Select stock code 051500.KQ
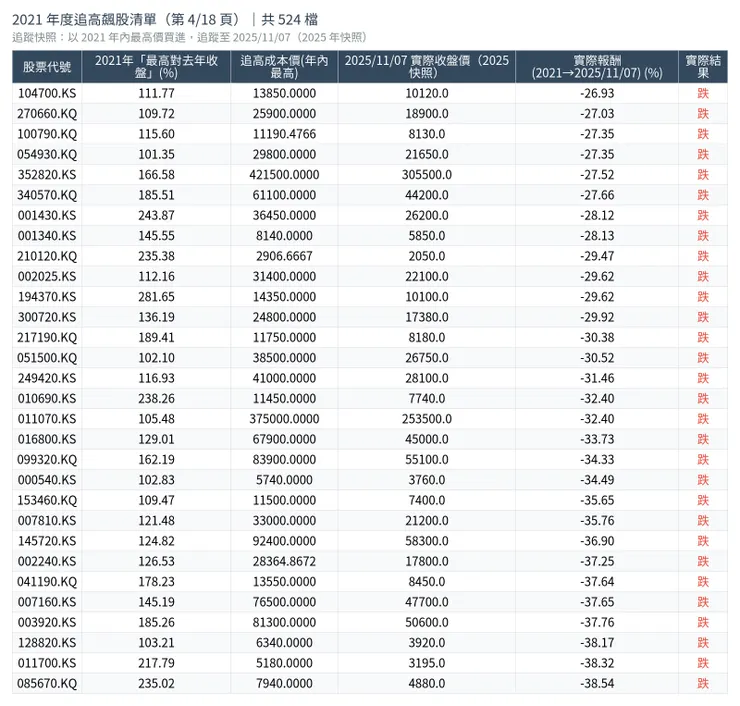This screenshot has height=706, width=740. click(47, 358)
